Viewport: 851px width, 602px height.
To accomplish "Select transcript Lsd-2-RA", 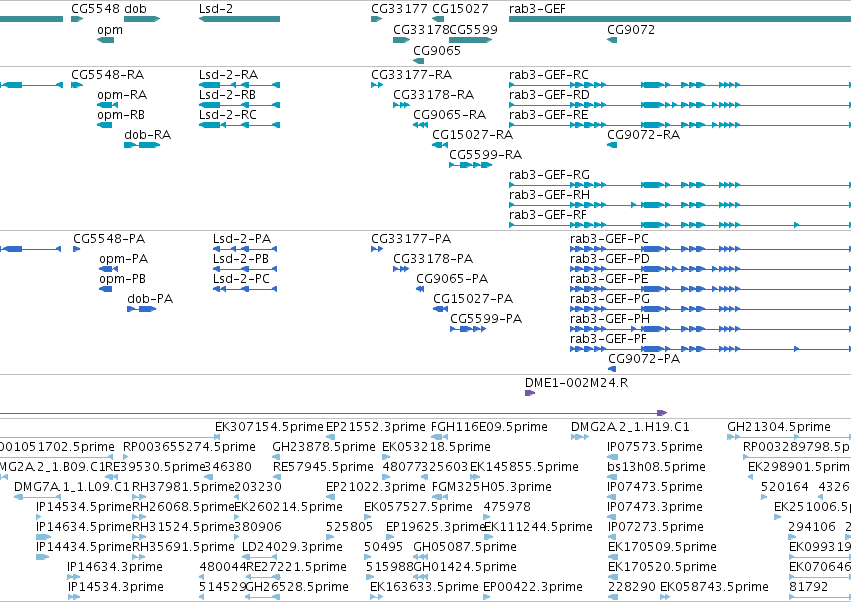I will (228, 75).
